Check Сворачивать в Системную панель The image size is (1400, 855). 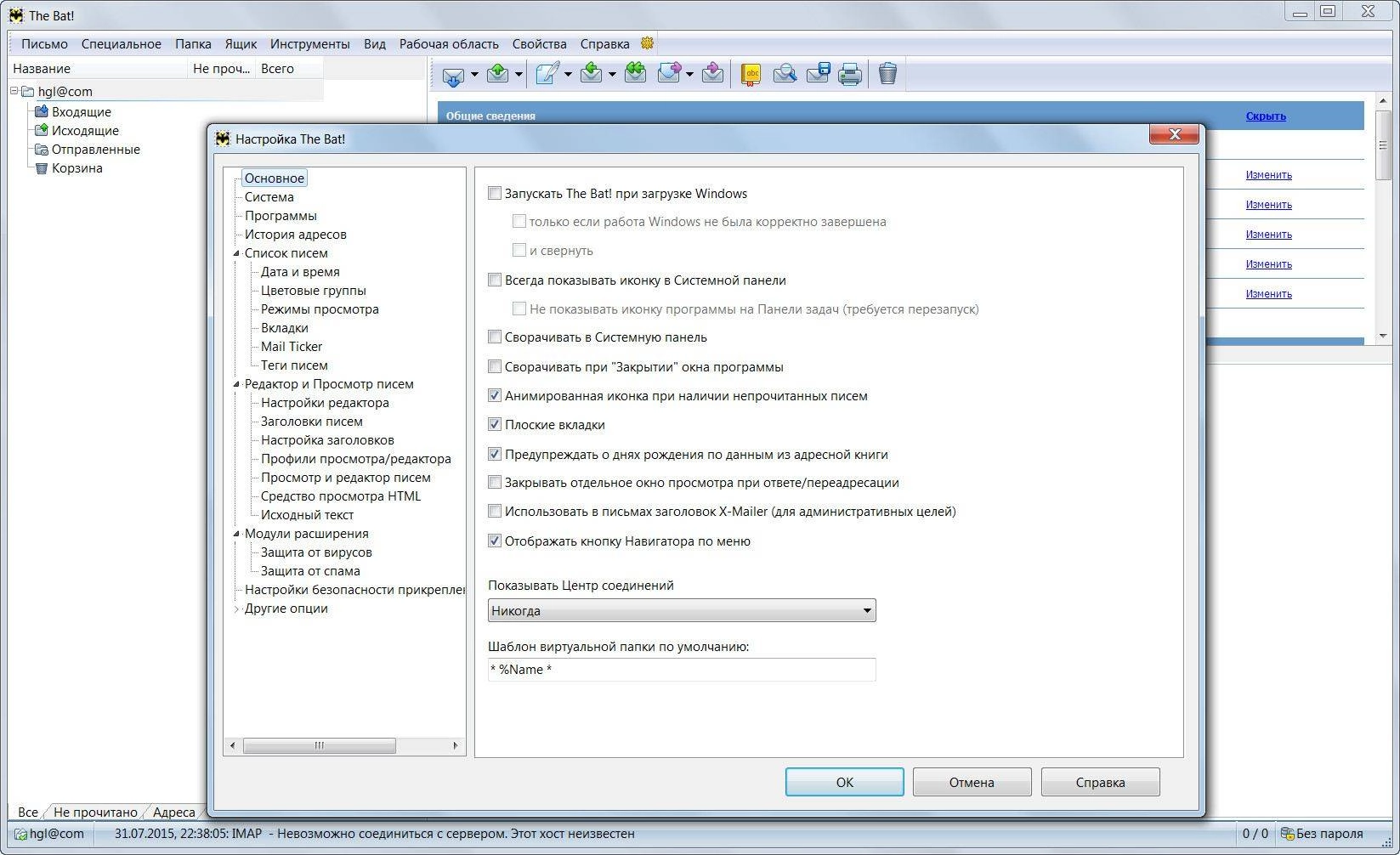click(495, 337)
